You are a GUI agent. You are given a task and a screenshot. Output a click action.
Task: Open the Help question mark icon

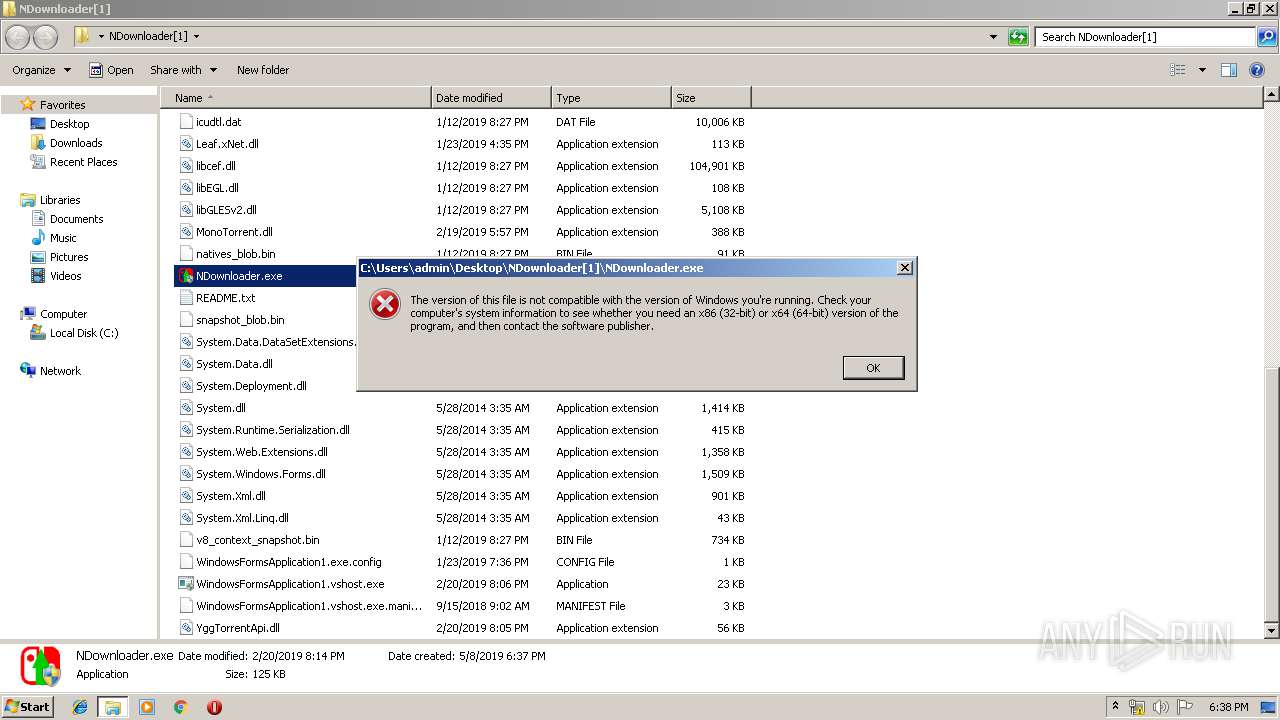(1257, 70)
